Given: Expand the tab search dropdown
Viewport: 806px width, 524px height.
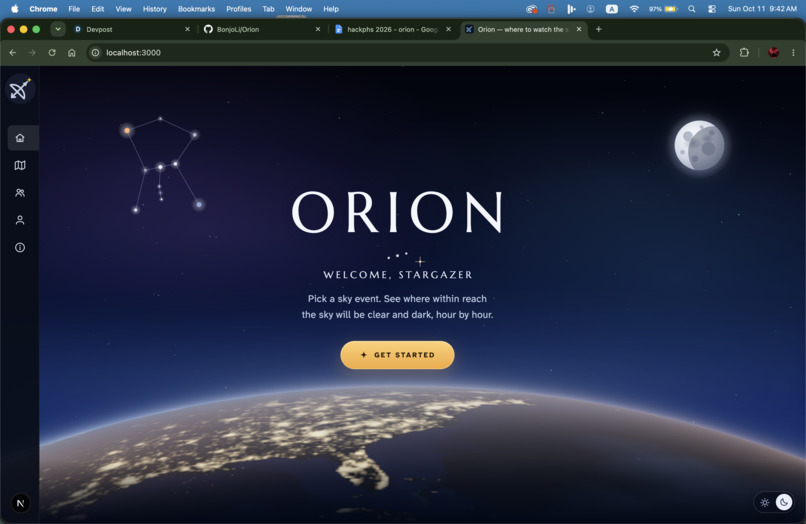Looking at the screenshot, I should (x=58, y=29).
